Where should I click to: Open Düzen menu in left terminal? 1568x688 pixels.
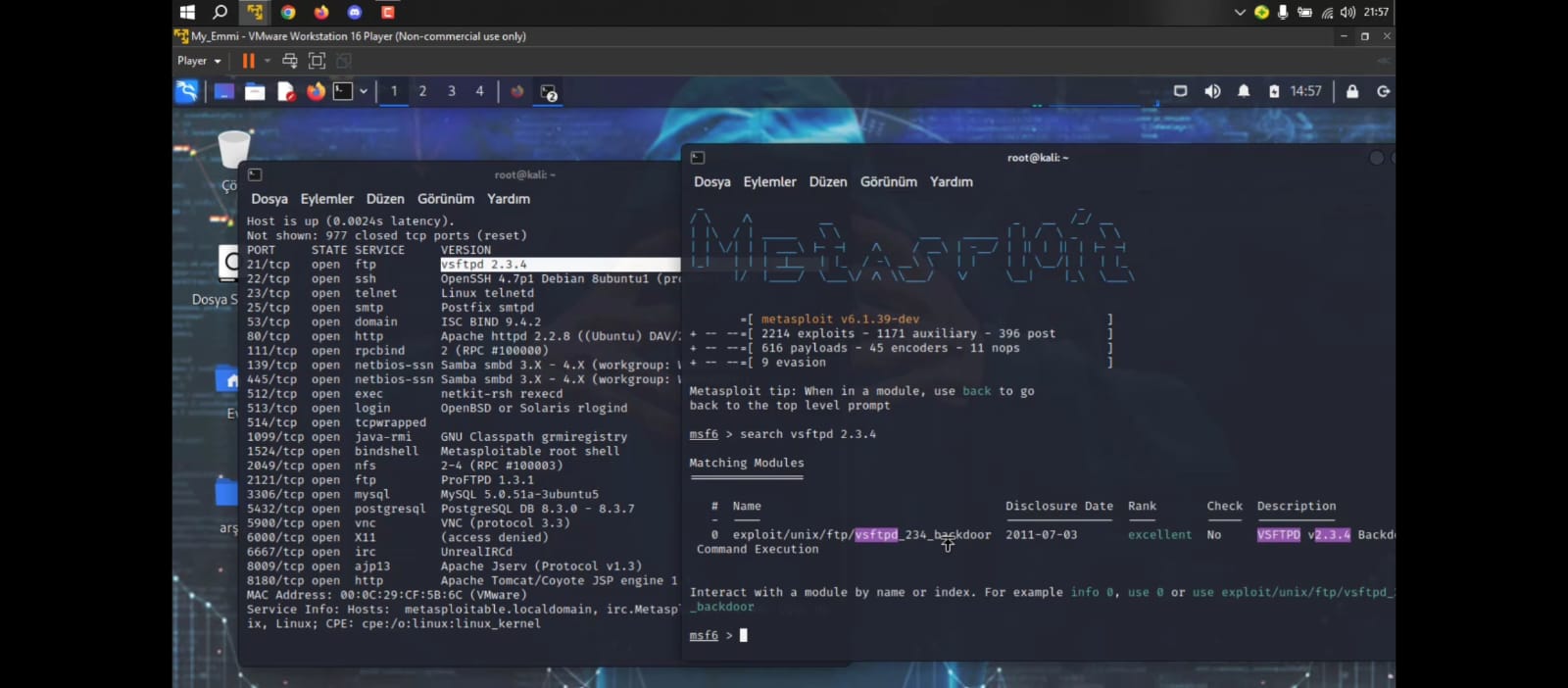(x=385, y=199)
